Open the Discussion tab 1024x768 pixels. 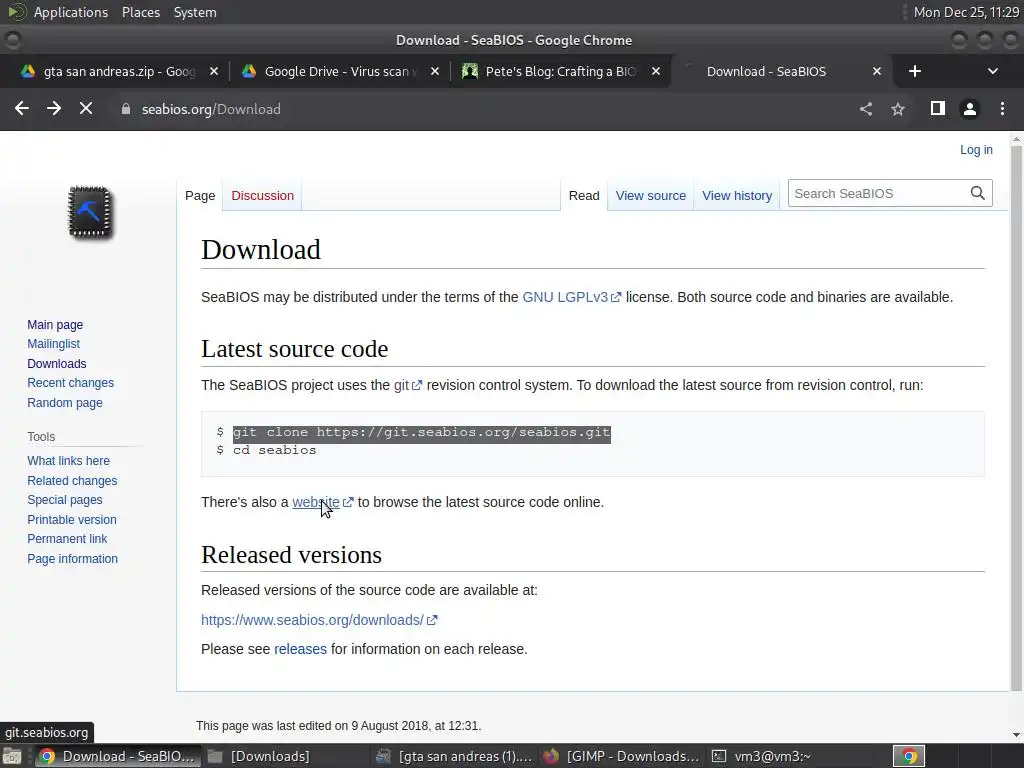click(x=262, y=195)
